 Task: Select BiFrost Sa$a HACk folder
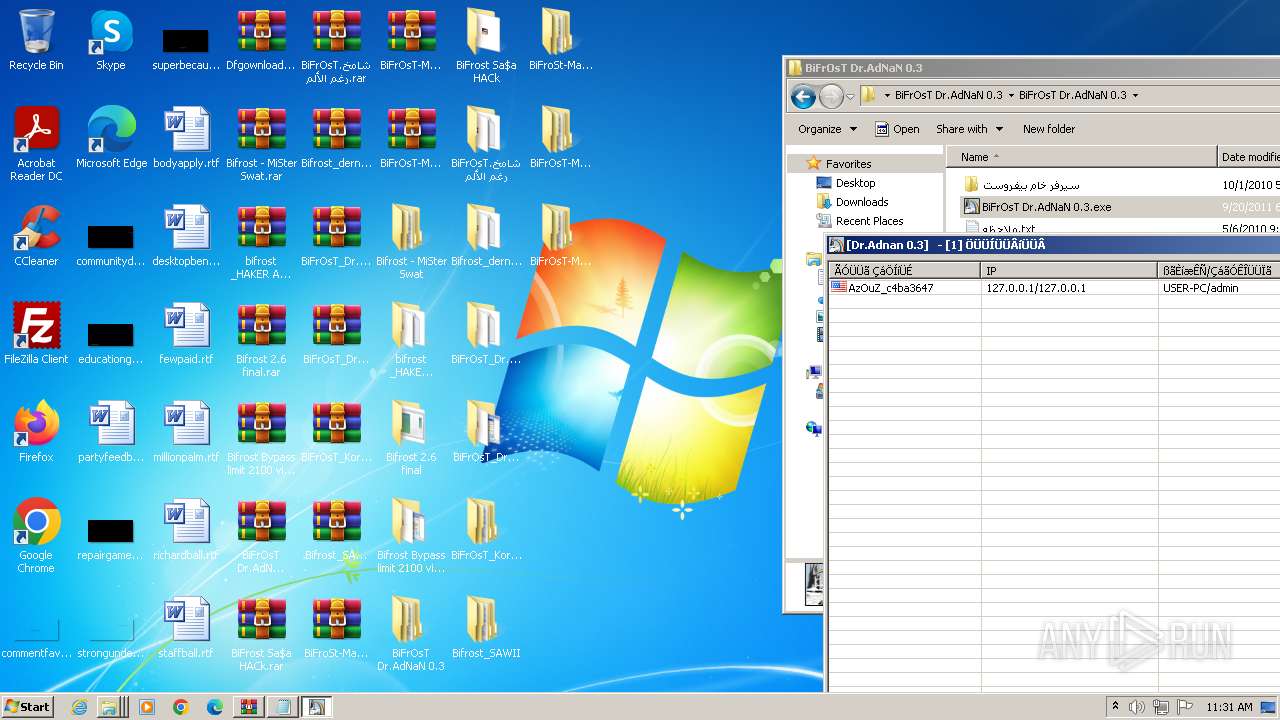[x=486, y=45]
